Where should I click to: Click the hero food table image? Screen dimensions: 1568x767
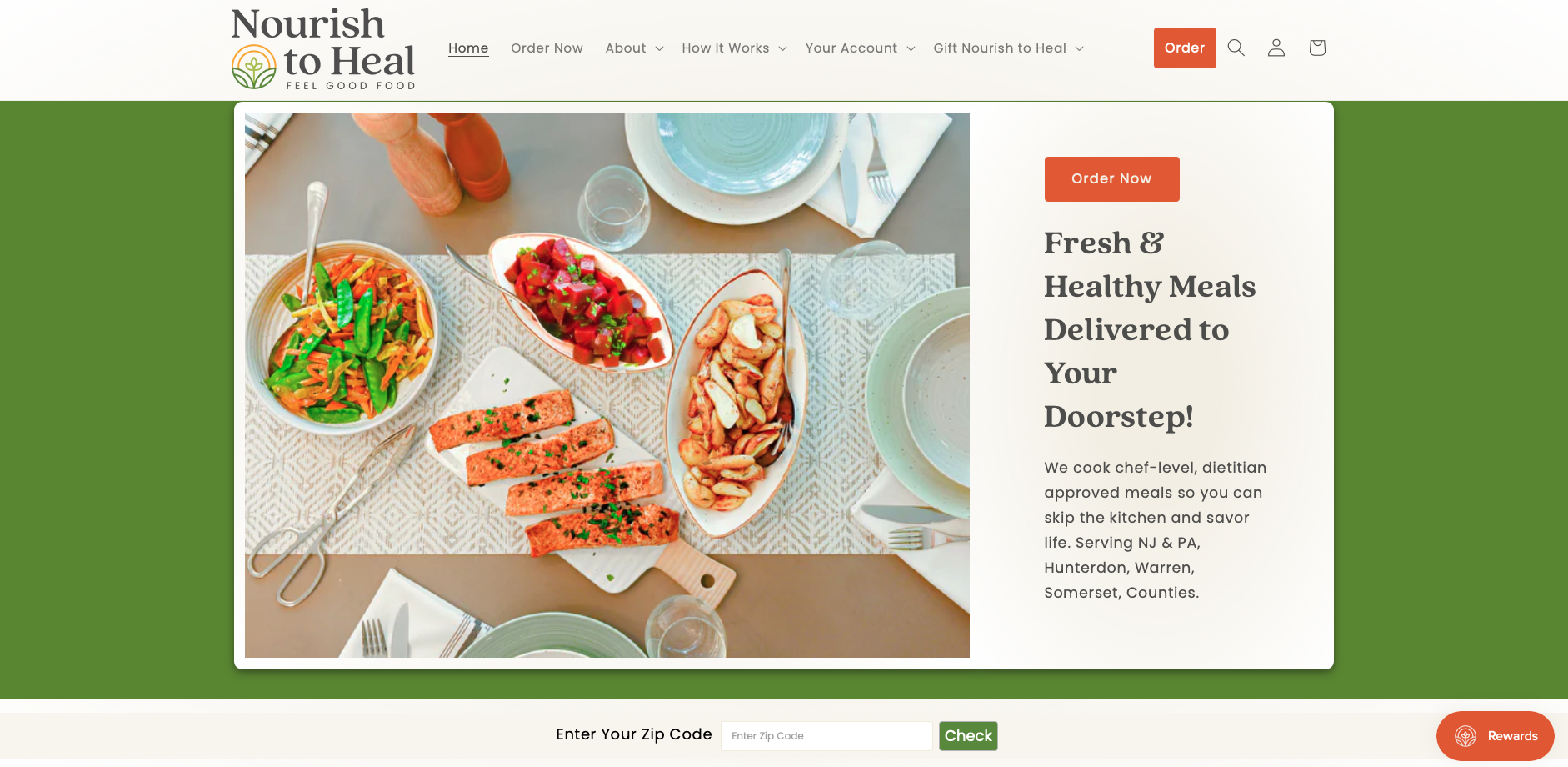tap(607, 385)
